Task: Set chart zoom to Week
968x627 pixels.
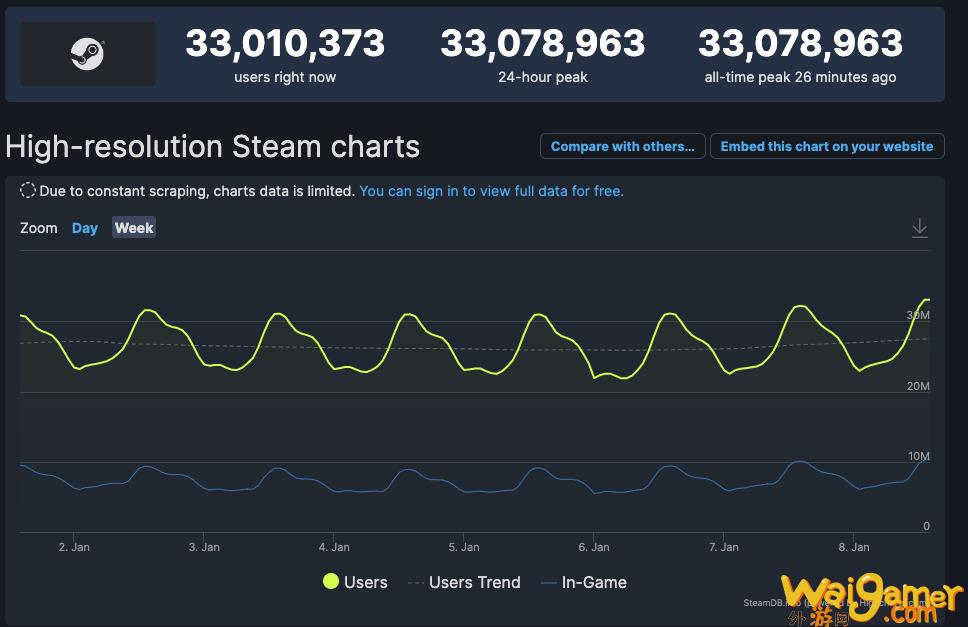Action: (x=134, y=227)
